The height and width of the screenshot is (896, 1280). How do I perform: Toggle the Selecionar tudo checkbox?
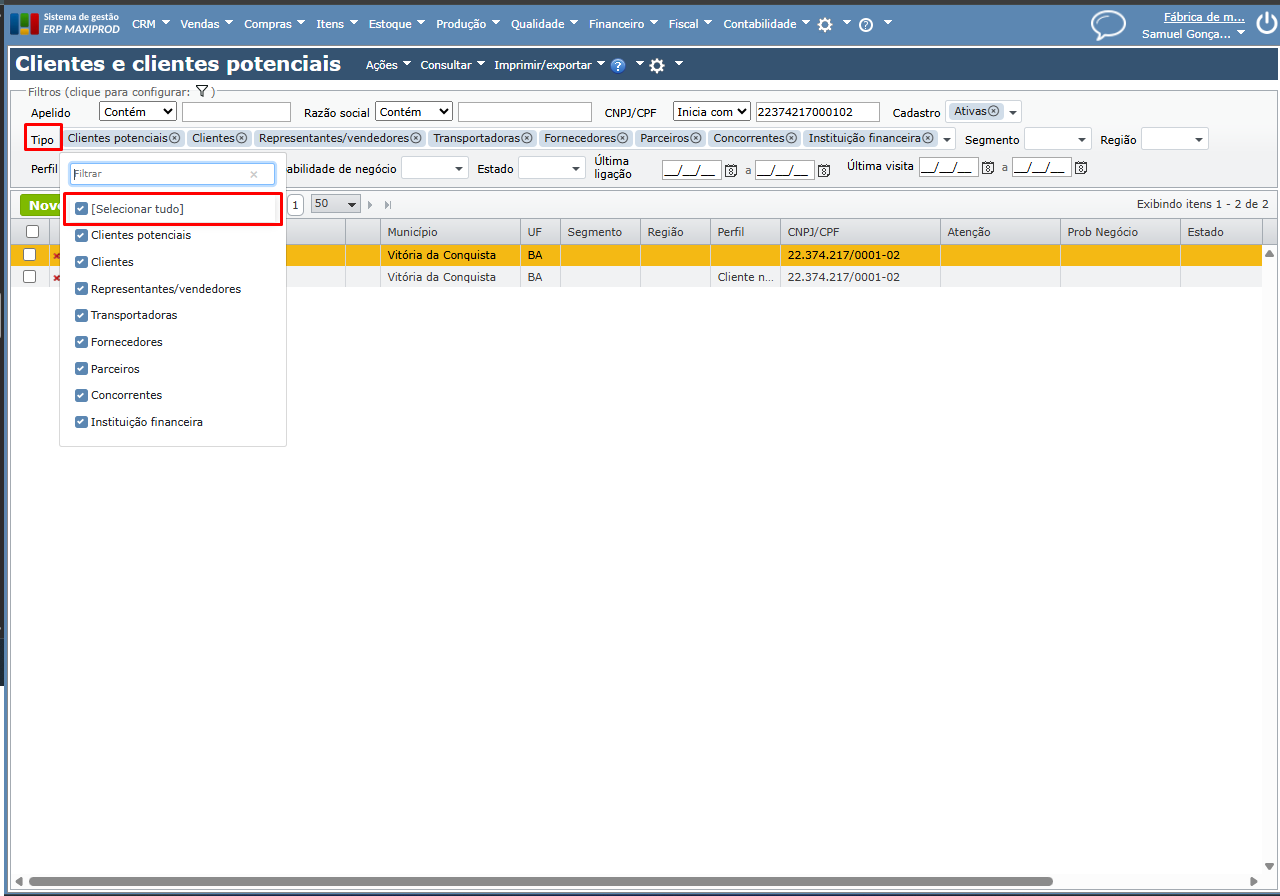coord(82,209)
